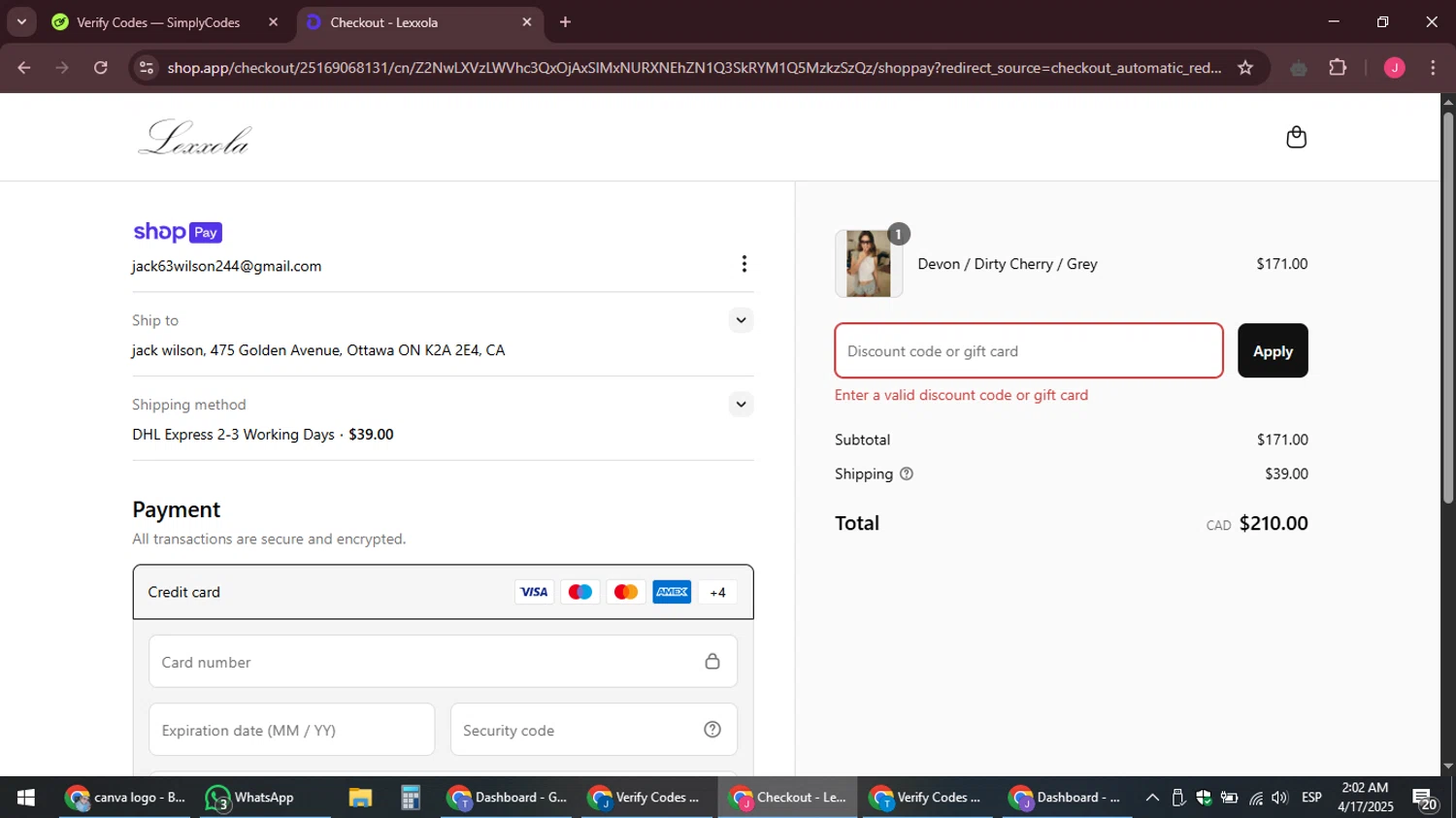Open a new browser tab
The width and height of the screenshot is (1456, 818).
[x=565, y=22]
